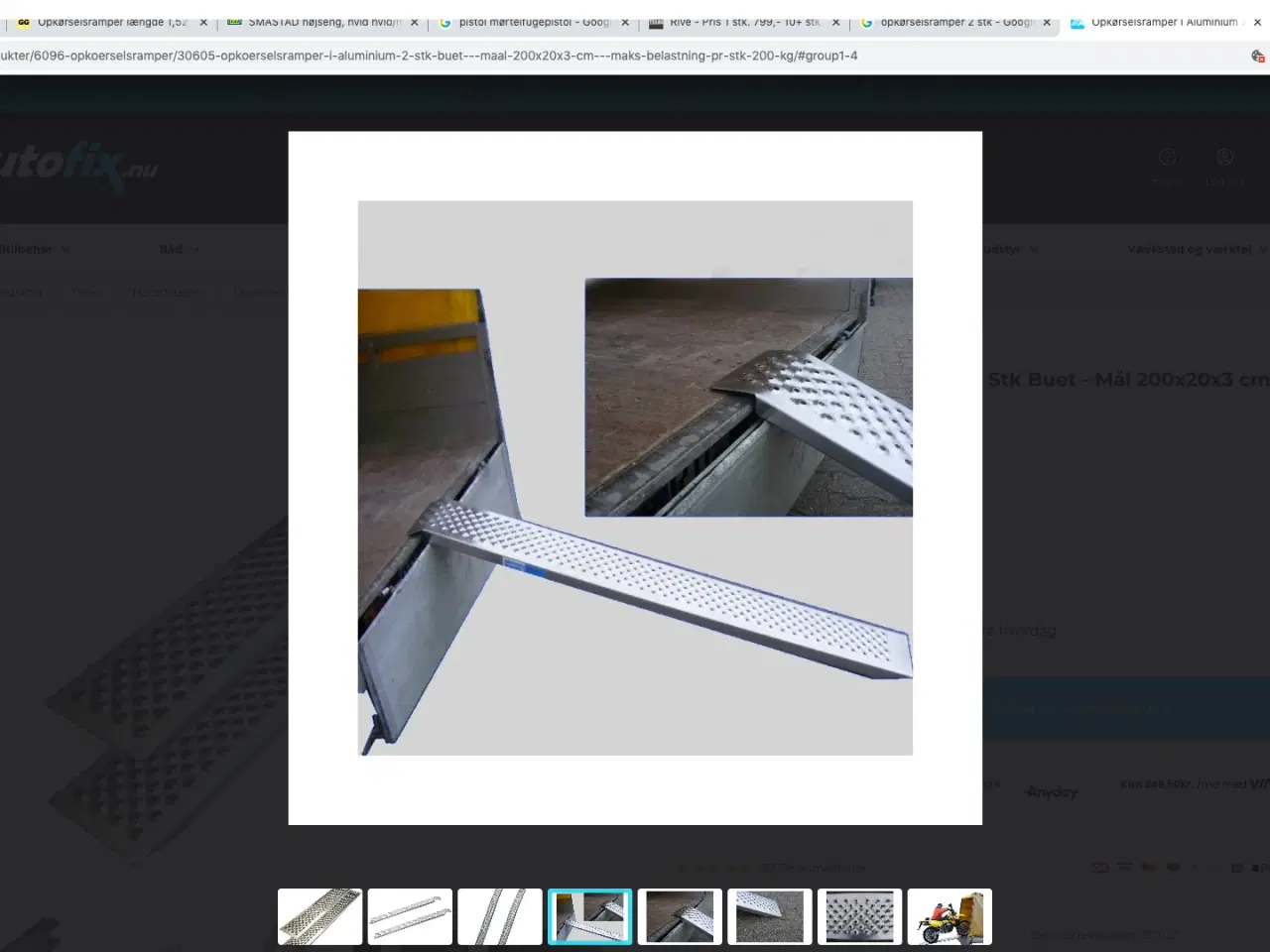1270x952 pixels.
Task: Select the fifth thumbnail showing ramp on trailer edge
Action: 680,916
